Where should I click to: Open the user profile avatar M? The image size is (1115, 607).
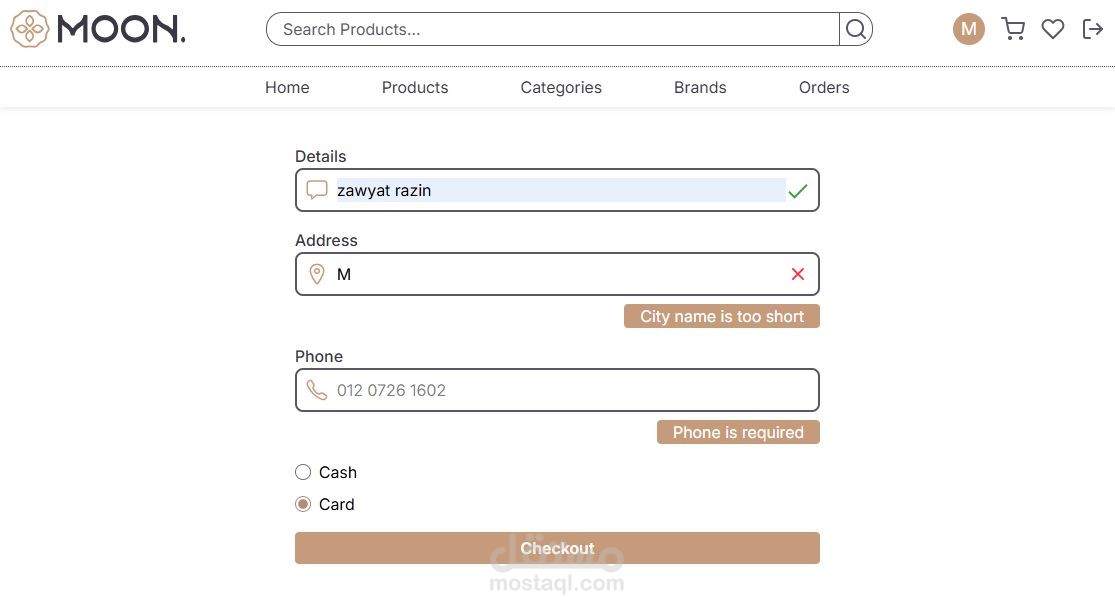pos(968,29)
